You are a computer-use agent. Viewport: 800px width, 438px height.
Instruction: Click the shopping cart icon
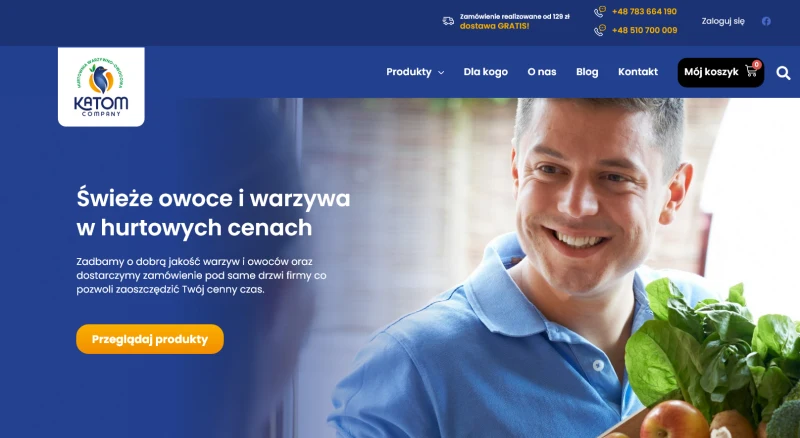751,71
